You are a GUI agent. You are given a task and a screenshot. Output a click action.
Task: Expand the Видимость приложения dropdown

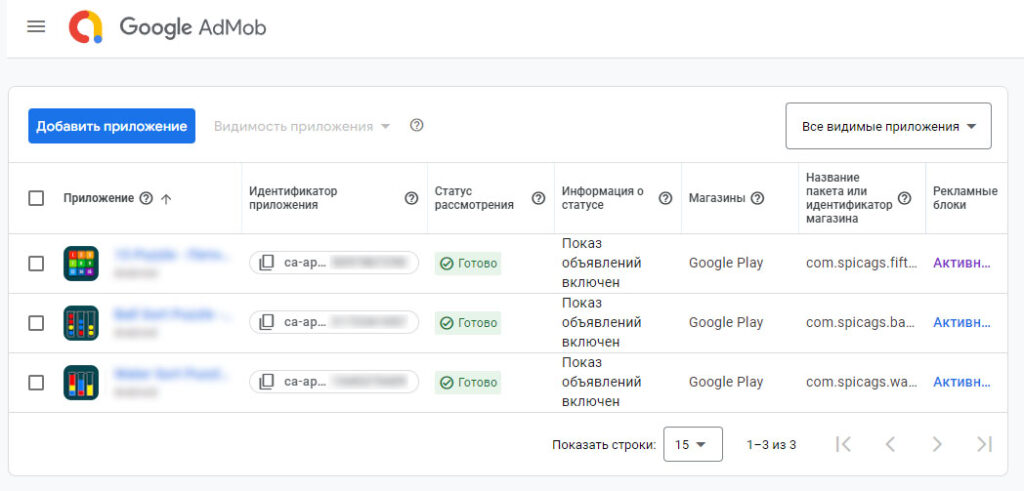pos(302,126)
